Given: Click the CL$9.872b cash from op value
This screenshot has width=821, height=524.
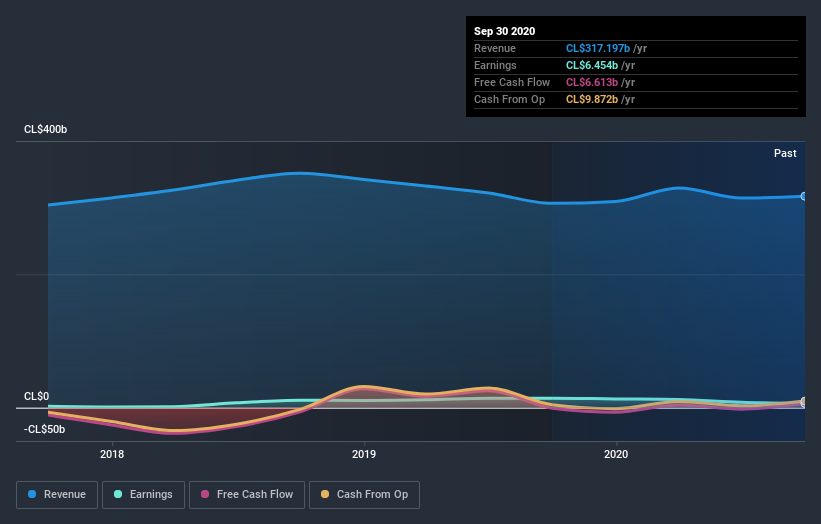Looking at the screenshot, I should coord(592,99).
